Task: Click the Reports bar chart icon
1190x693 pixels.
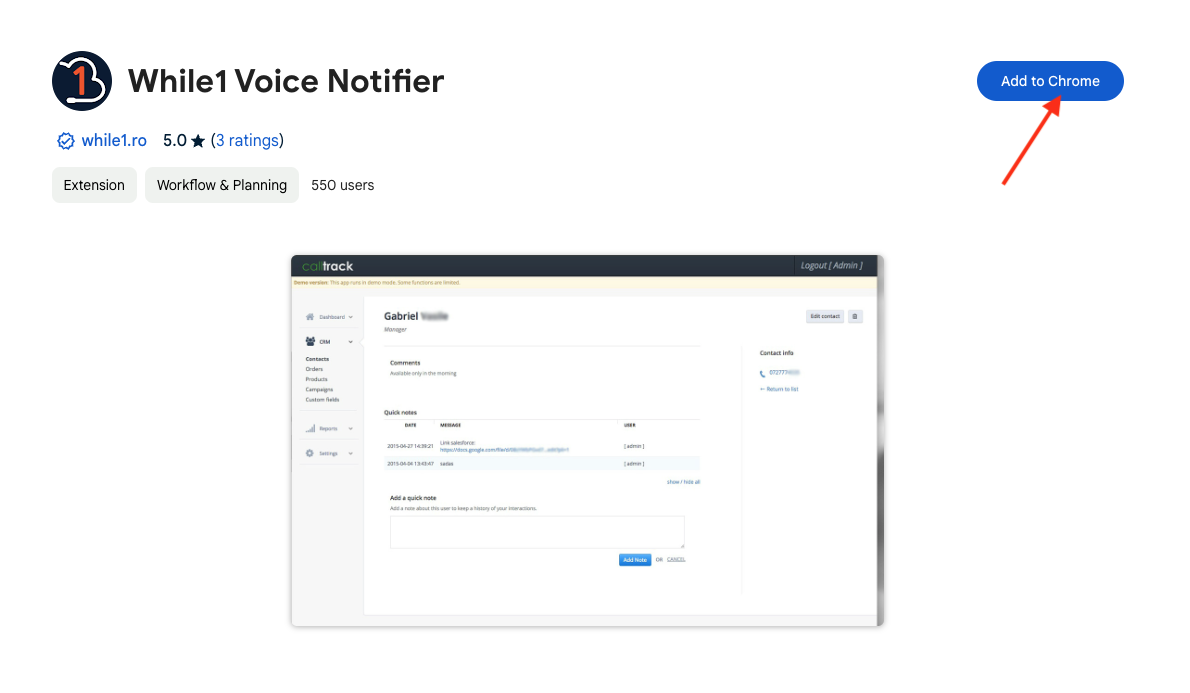Action: click(310, 428)
